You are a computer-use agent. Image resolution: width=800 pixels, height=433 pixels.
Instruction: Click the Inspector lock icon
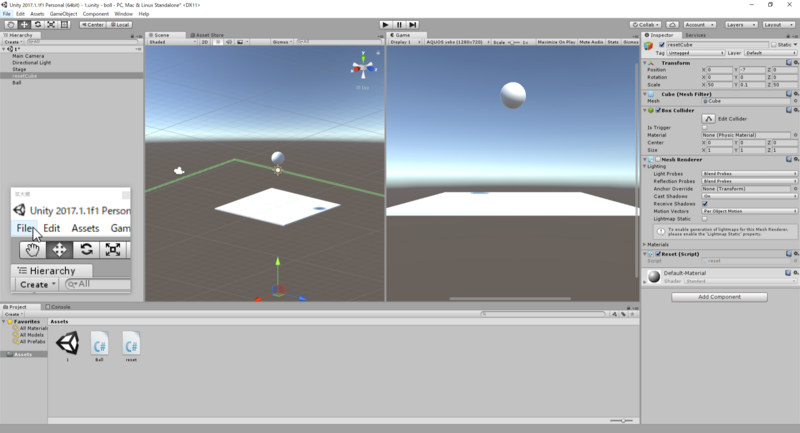pyautogui.click(x=788, y=35)
